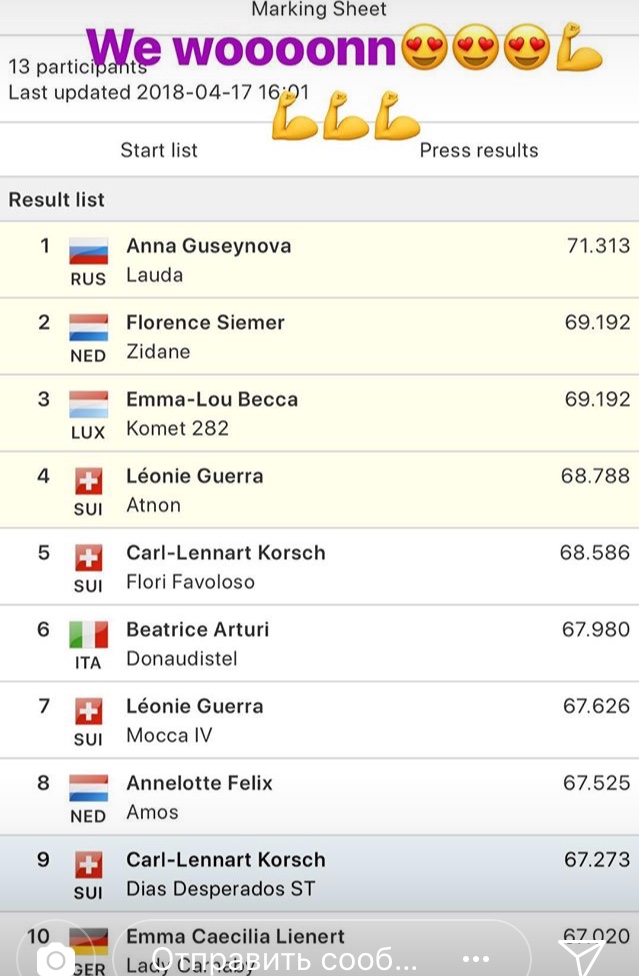Click Netherlands flag beside Annelotte Felix

(87, 787)
